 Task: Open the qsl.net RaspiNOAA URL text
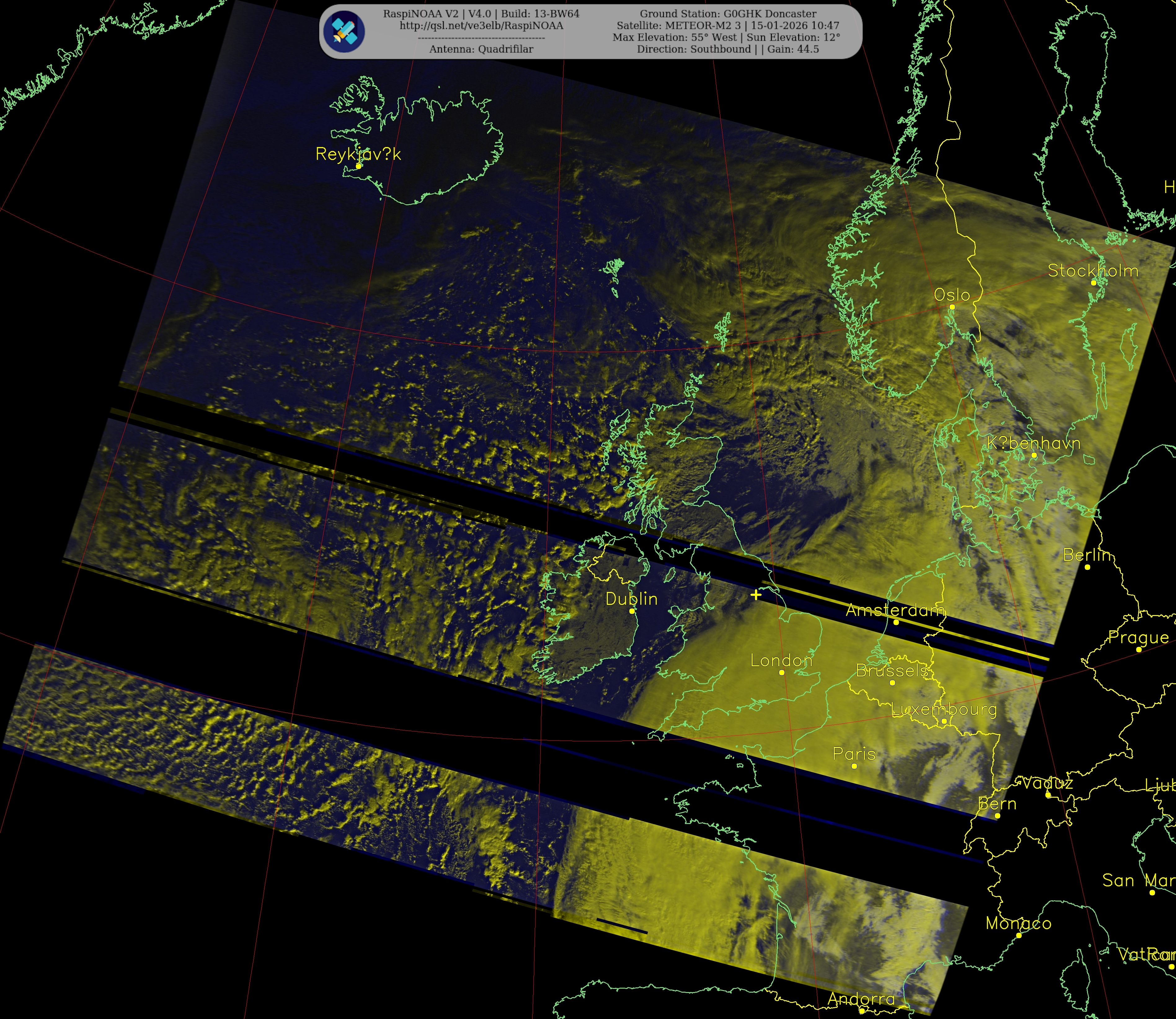pyautogui.click(x=481, y=26)
